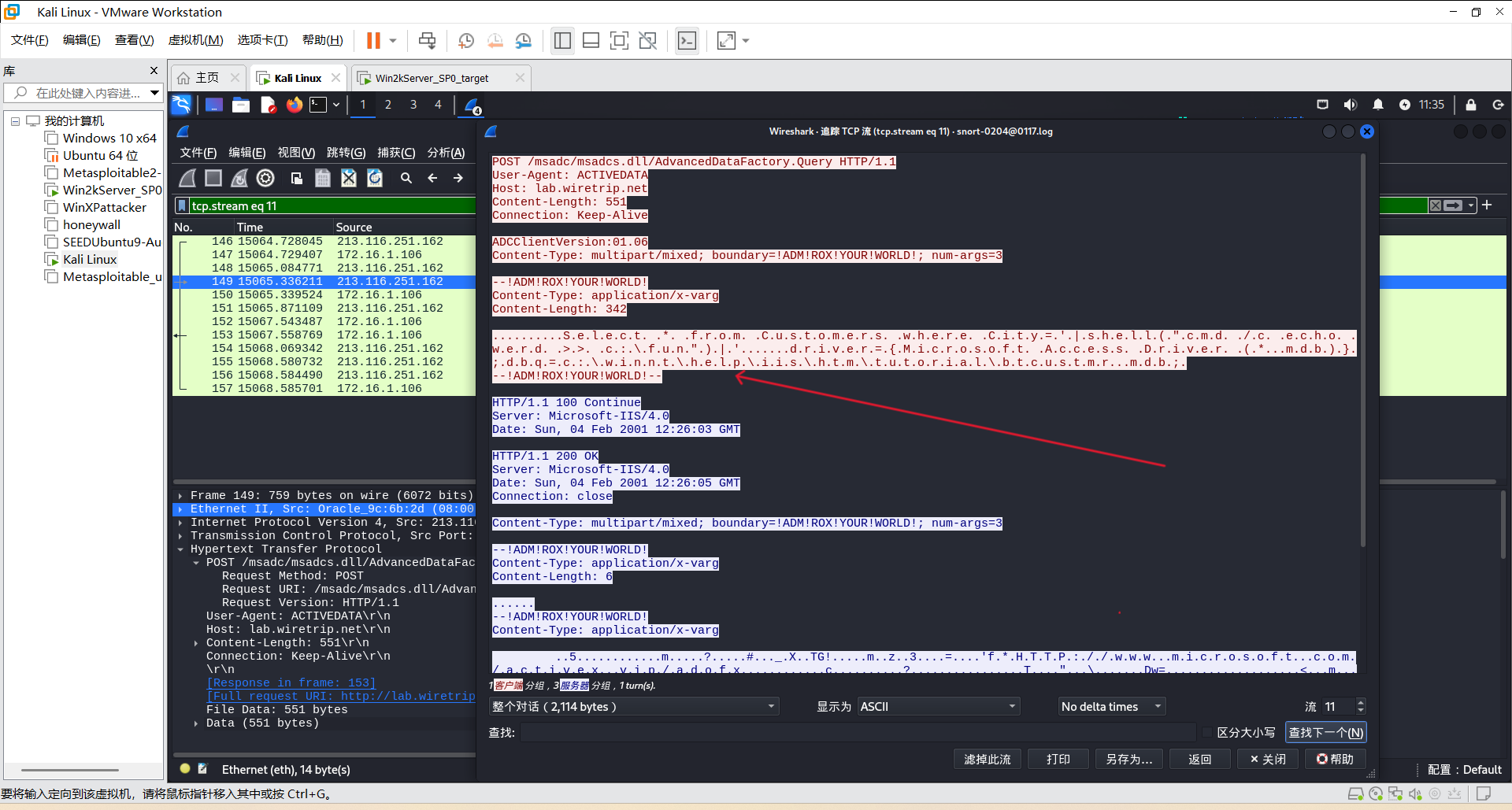1512x810 pixels.
Task: Expand the Data (551 bytes) row
Action: (x=196, y=723)
